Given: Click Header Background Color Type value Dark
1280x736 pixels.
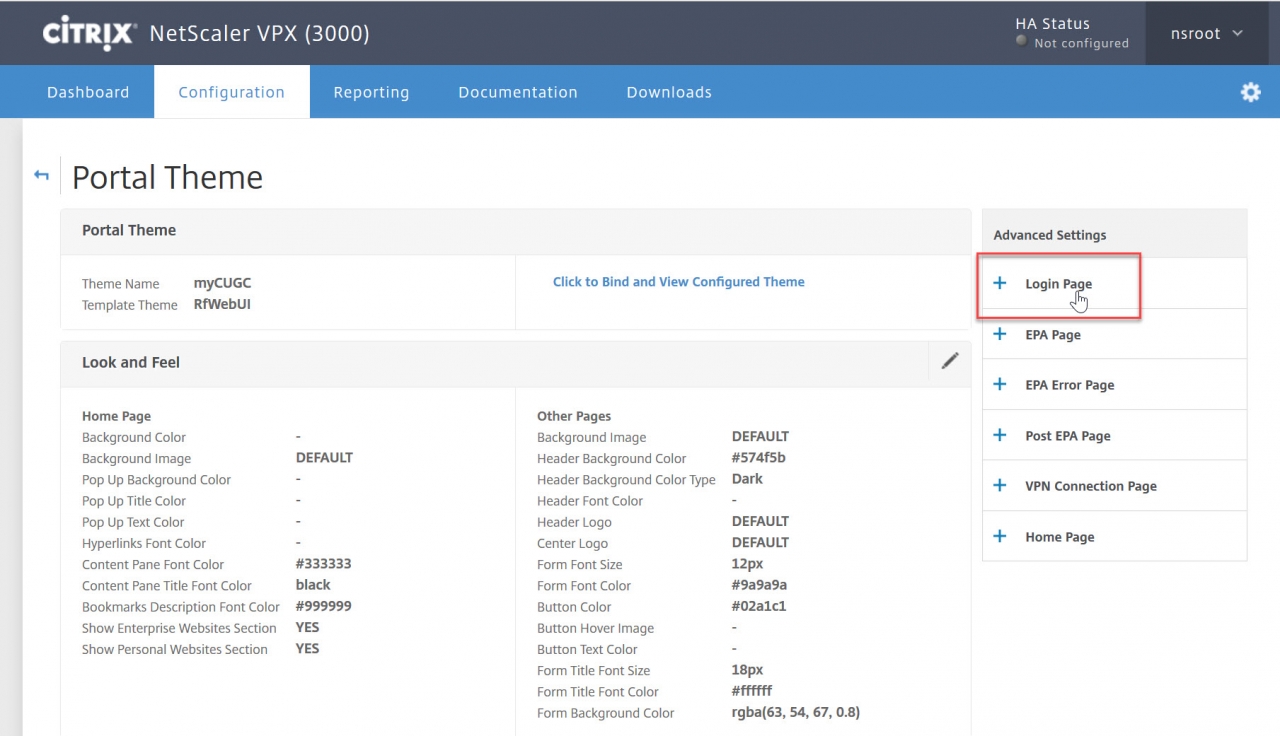Looking at the screenshot, I should click(747, 479).
